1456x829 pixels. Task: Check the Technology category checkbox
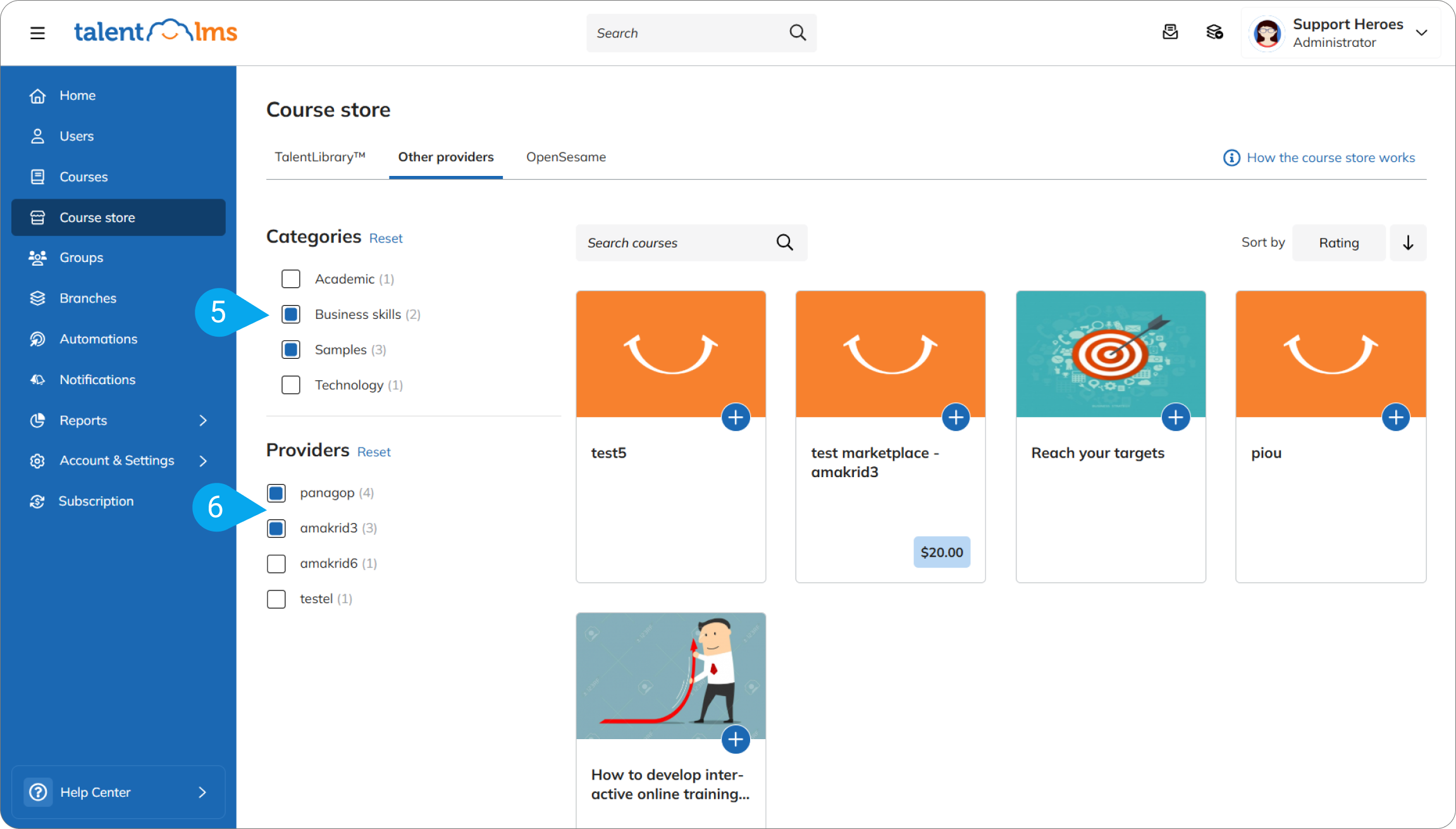[291, 385]
